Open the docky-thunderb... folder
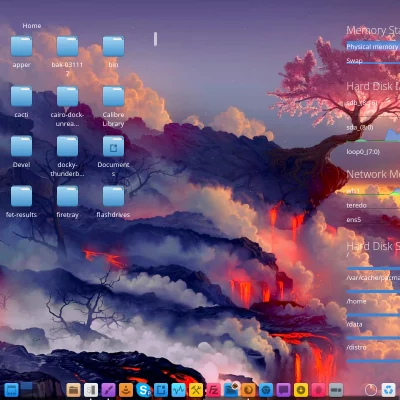 67,147
